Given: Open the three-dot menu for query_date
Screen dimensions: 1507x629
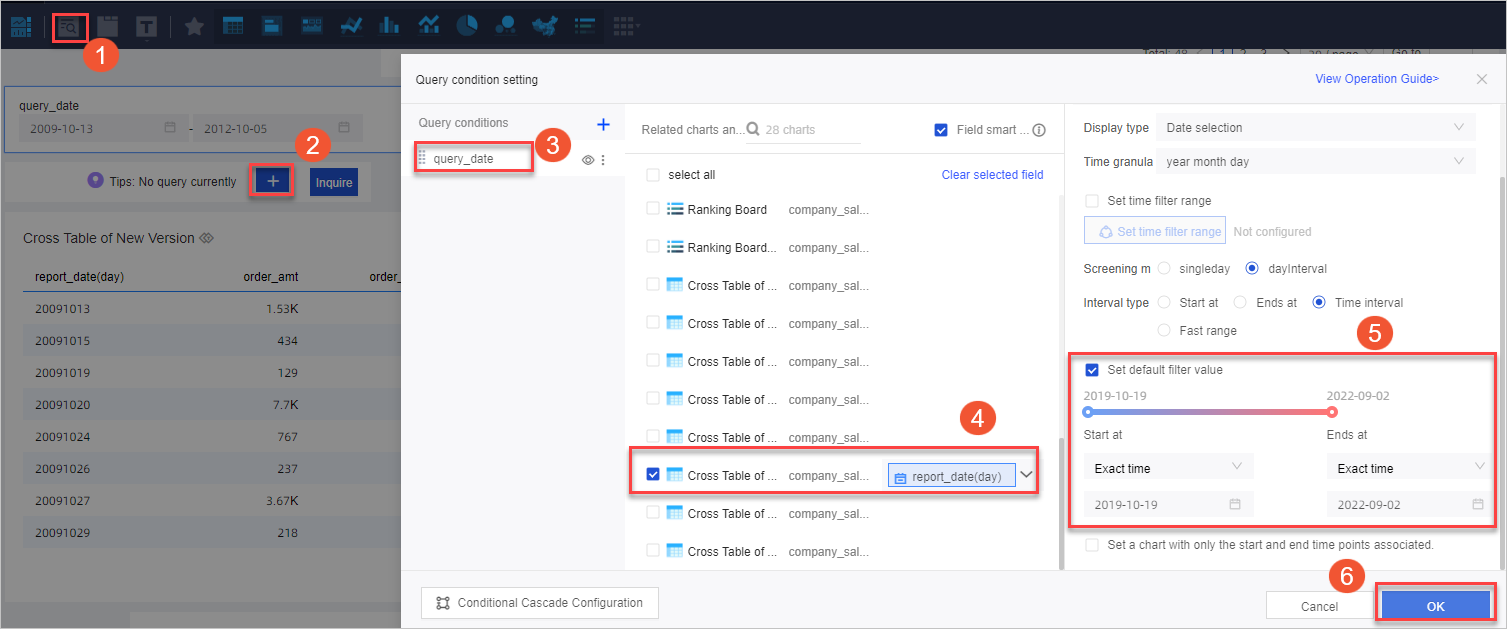Looking at the screenshot, I should (x=603, y=159).
